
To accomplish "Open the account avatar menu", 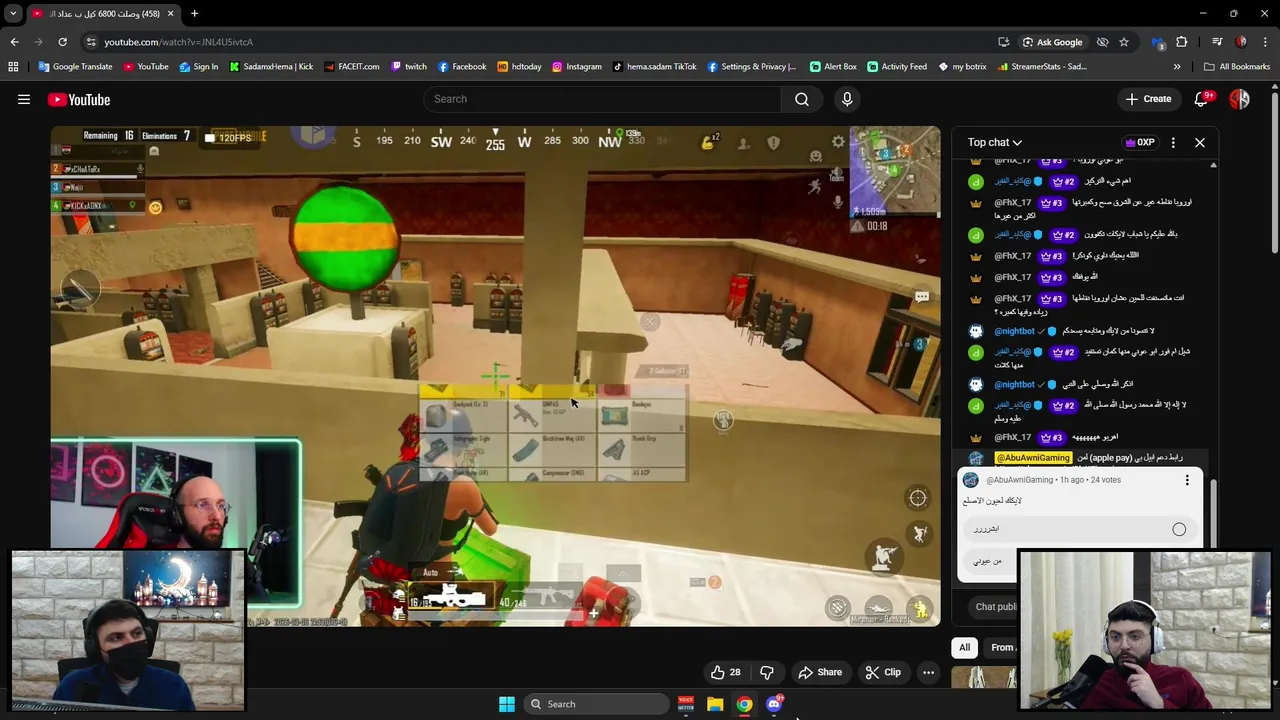I will [1239, 99].
